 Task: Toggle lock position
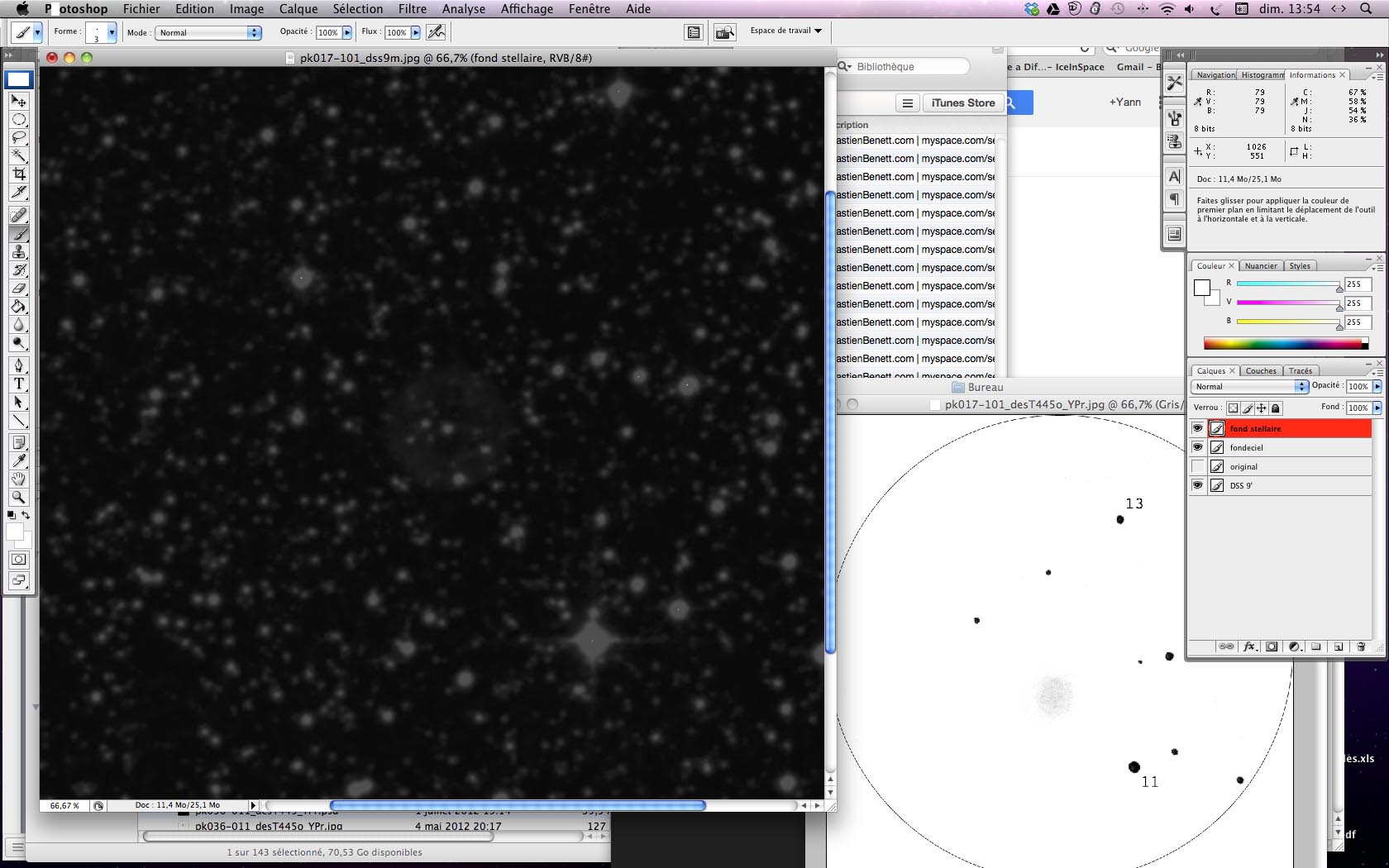pyautogui.click(x=1261, y=408)
